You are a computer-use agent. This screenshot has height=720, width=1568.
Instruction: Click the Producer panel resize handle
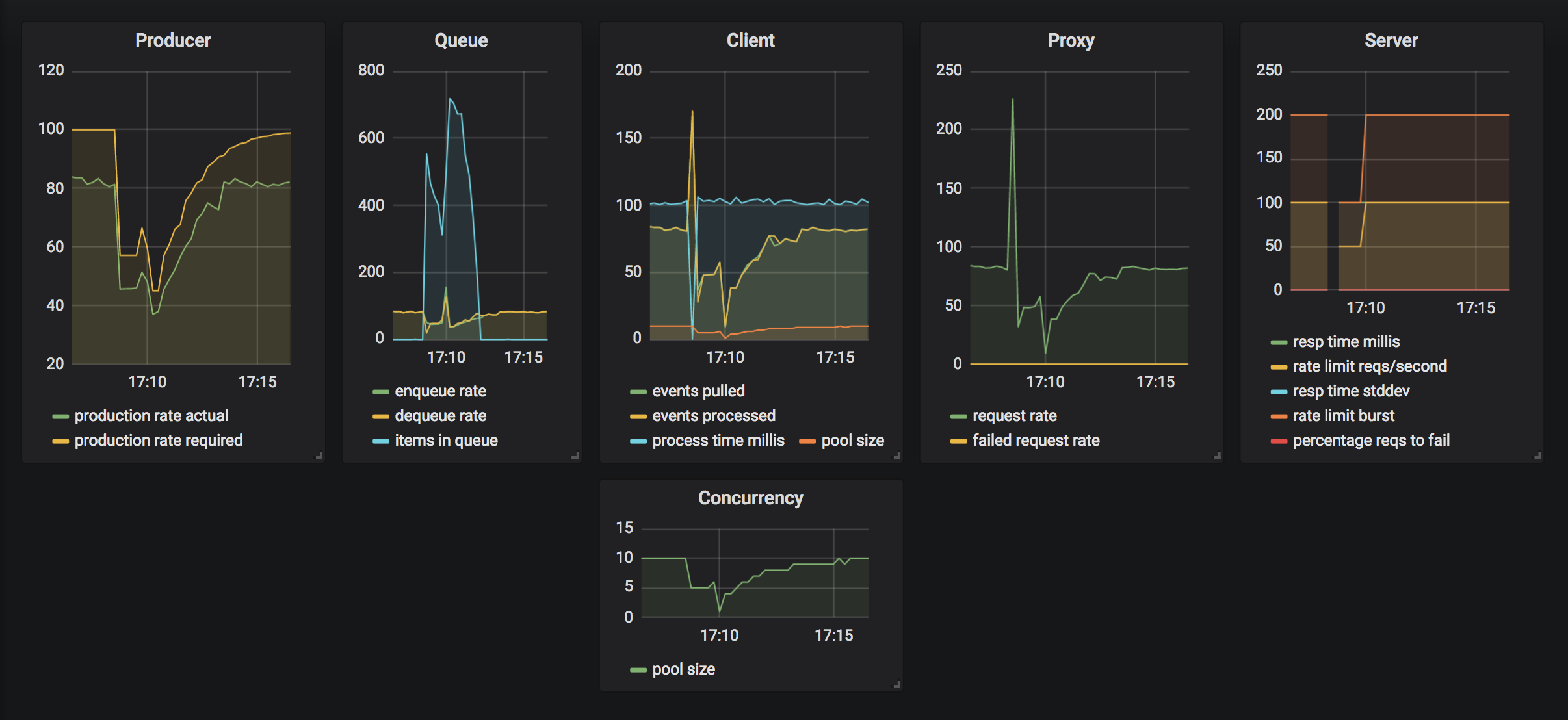319,456
